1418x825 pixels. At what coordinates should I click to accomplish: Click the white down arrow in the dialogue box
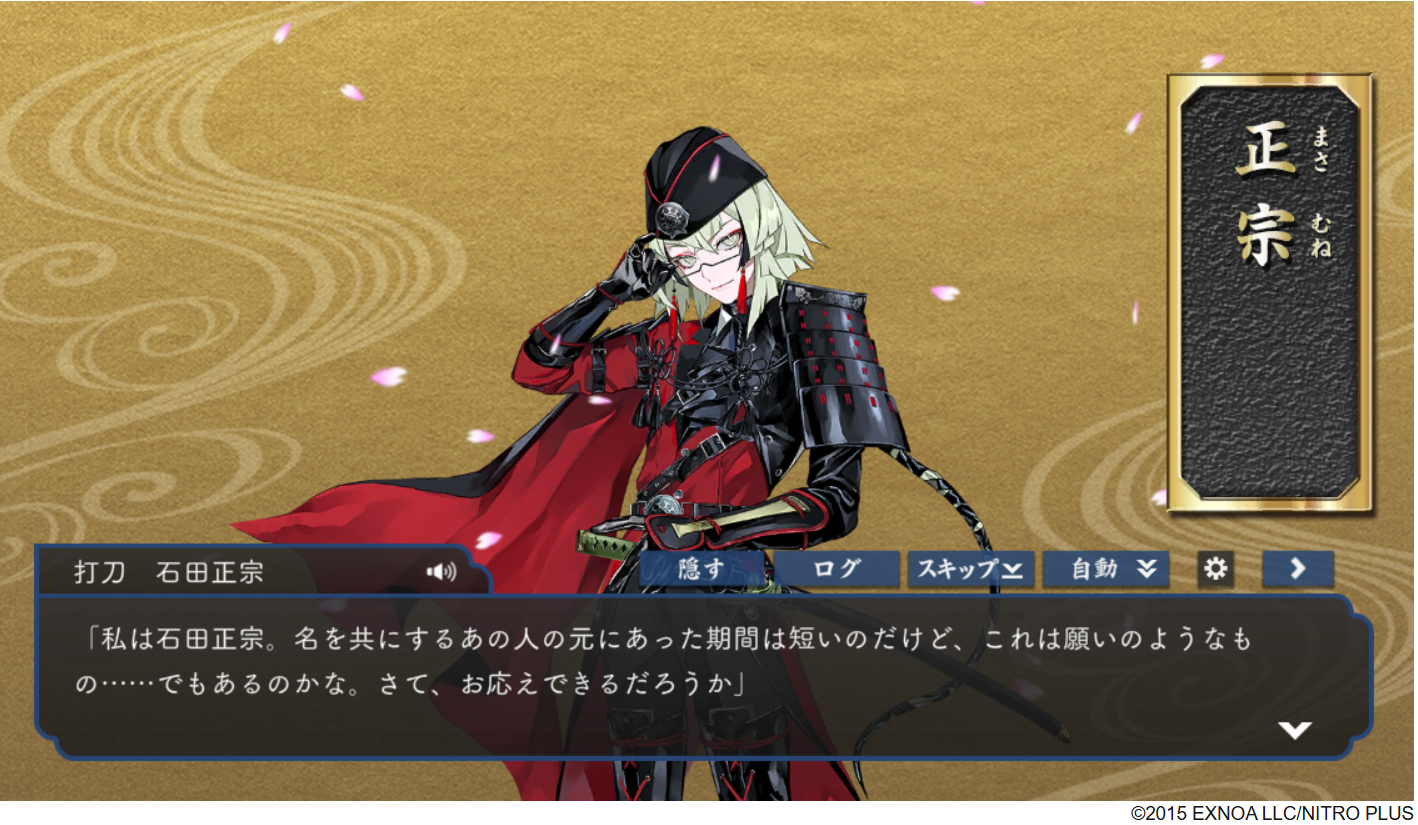pos(1295,731)
